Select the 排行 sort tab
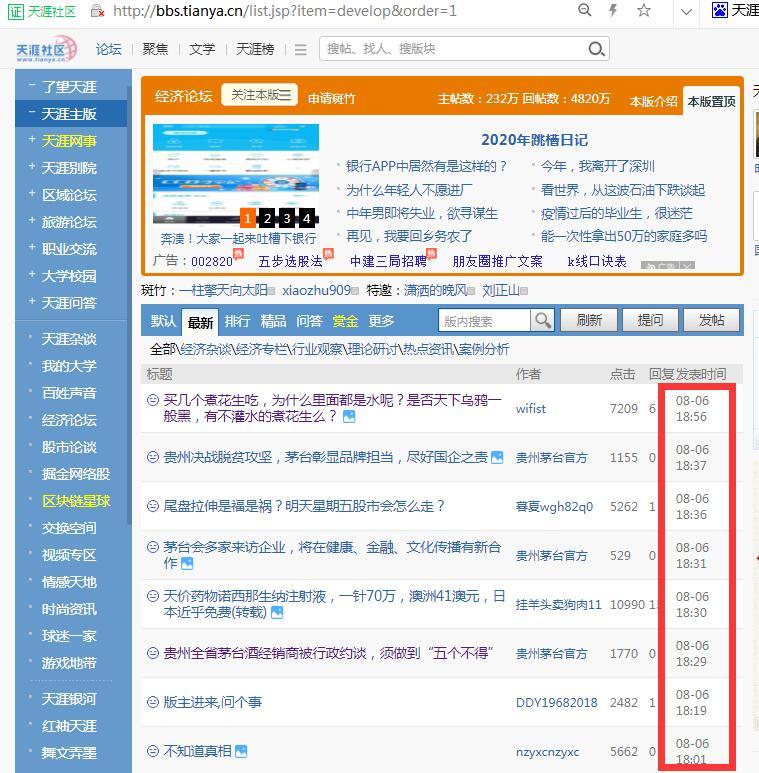Image resolution: width=759 pixels, height=773 pixels. pyautogui.click(x=237, y=321)
